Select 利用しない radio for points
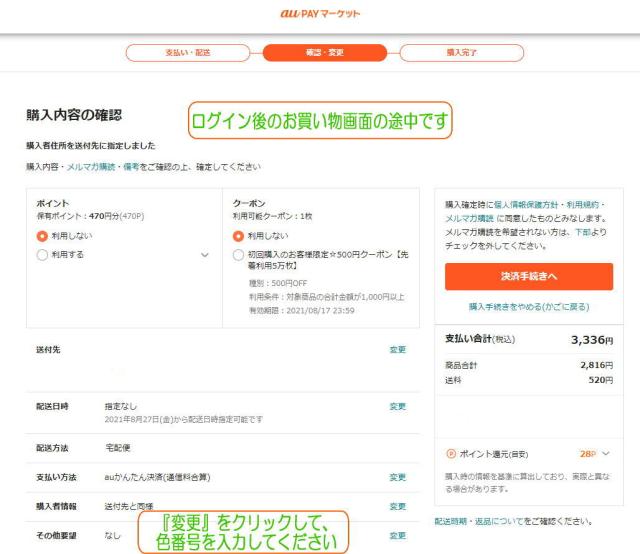The width and height of the screenshot is (640, 554). pyautogui.click(x=42, y=236)
